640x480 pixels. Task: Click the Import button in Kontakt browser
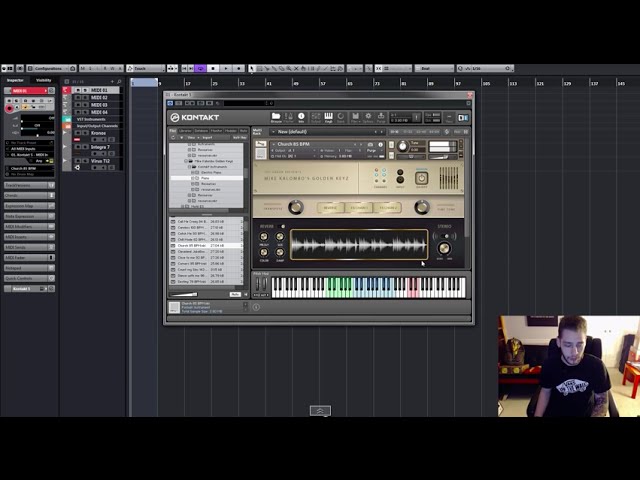pos(207,138)
